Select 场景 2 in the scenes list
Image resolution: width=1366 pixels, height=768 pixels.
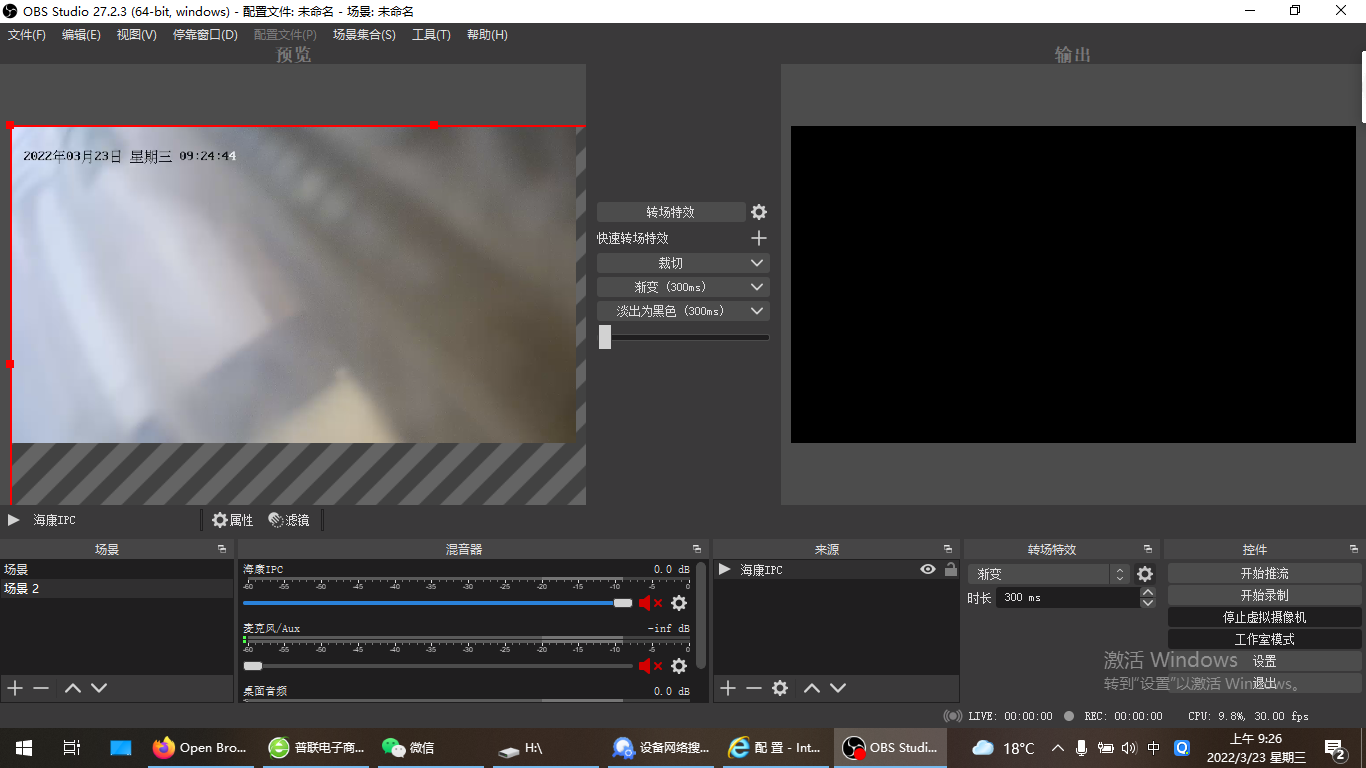coord(116,589)
